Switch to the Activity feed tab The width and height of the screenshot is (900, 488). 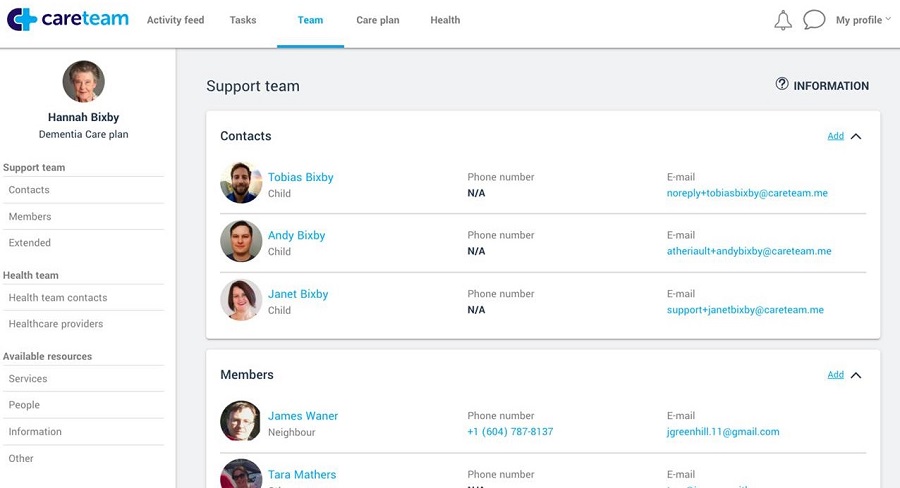175,20
